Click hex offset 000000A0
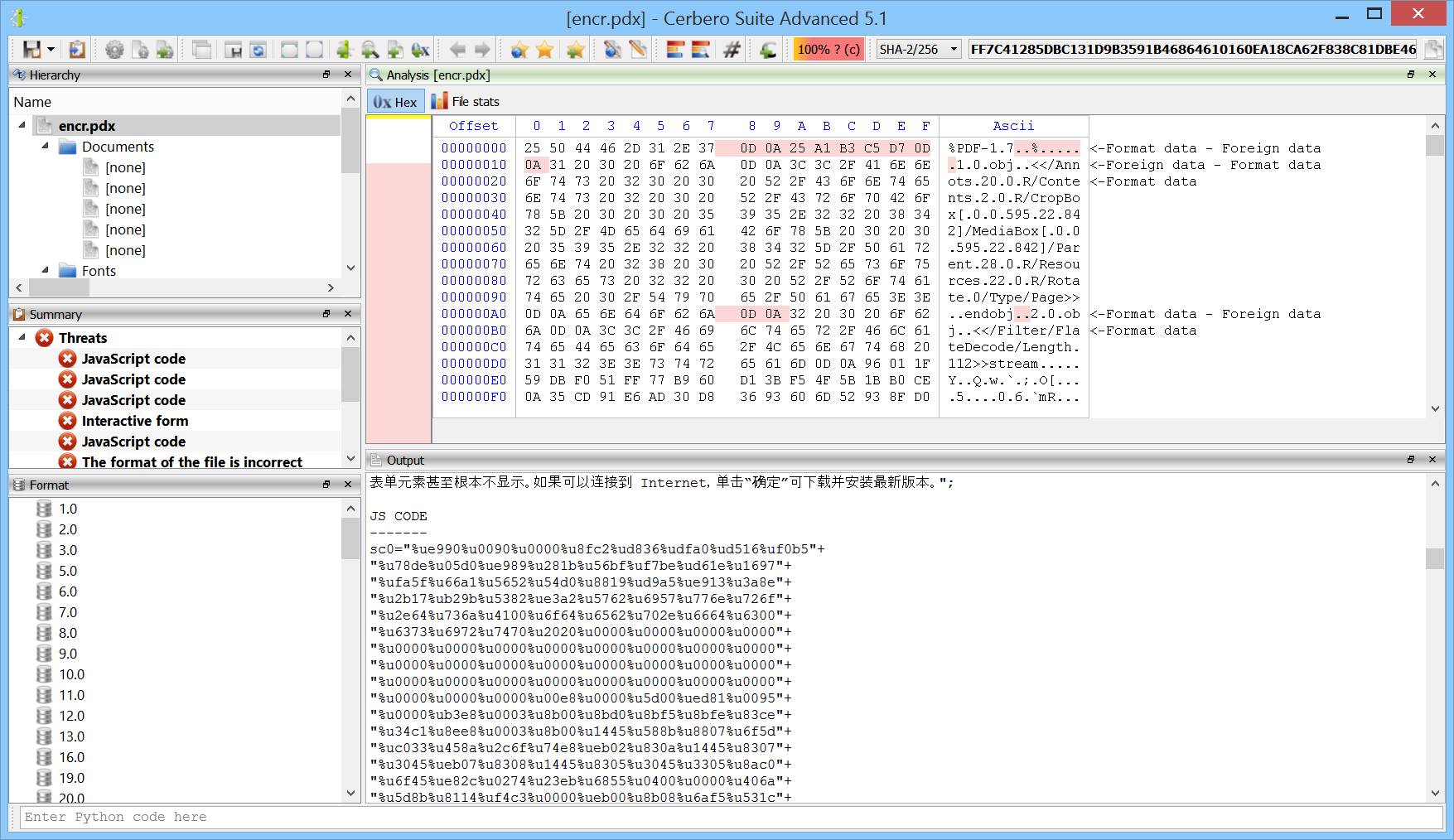Image resolution: width=1454 pixels, height=840 pixels. (x=474, y=314)
